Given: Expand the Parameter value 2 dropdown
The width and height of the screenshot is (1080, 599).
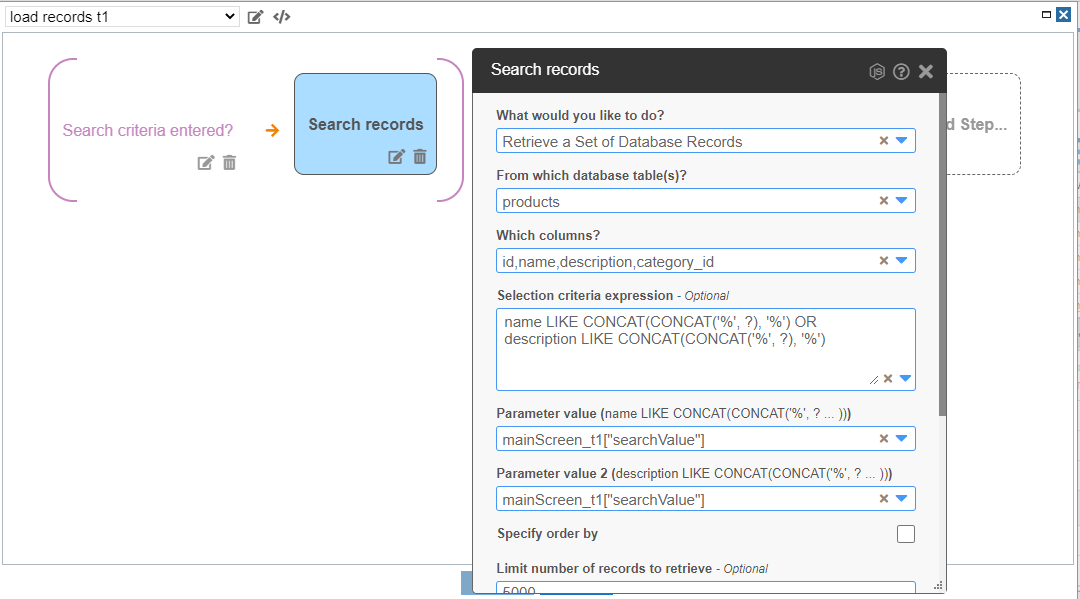Looking at the screenshot, I should (902, 498).
